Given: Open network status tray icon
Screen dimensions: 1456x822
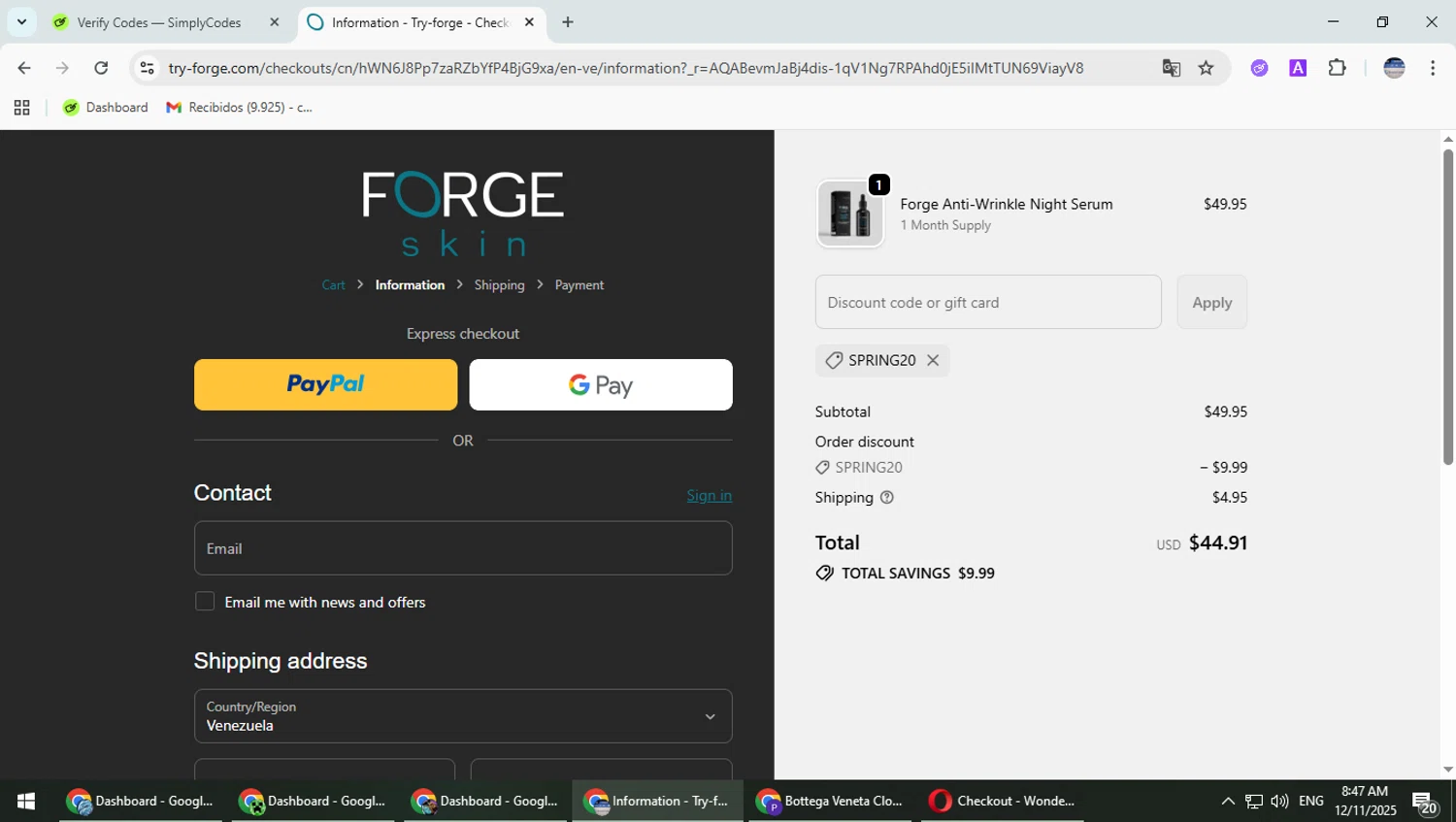Looking at the screenshot, I should coord(1254,802).
